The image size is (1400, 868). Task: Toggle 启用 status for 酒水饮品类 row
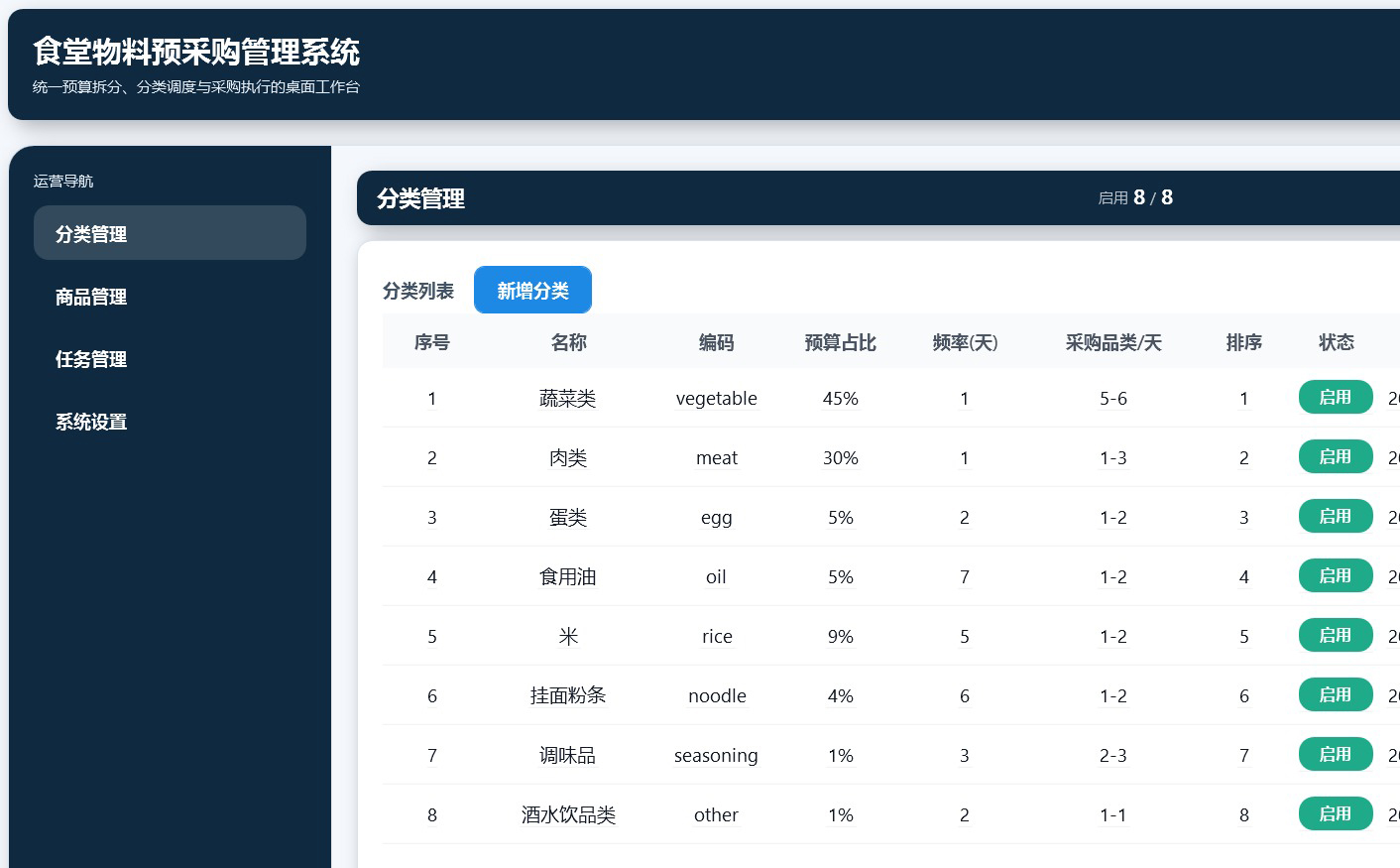click(x=1336, y=813)
